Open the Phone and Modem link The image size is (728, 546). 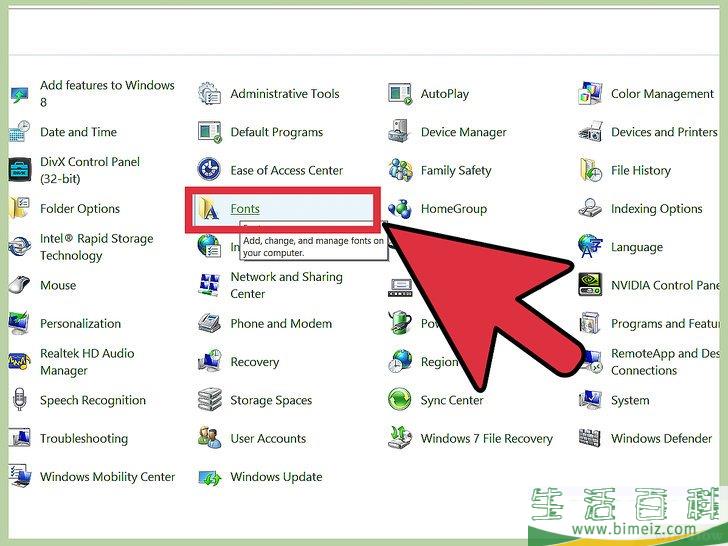click(281, 324)
